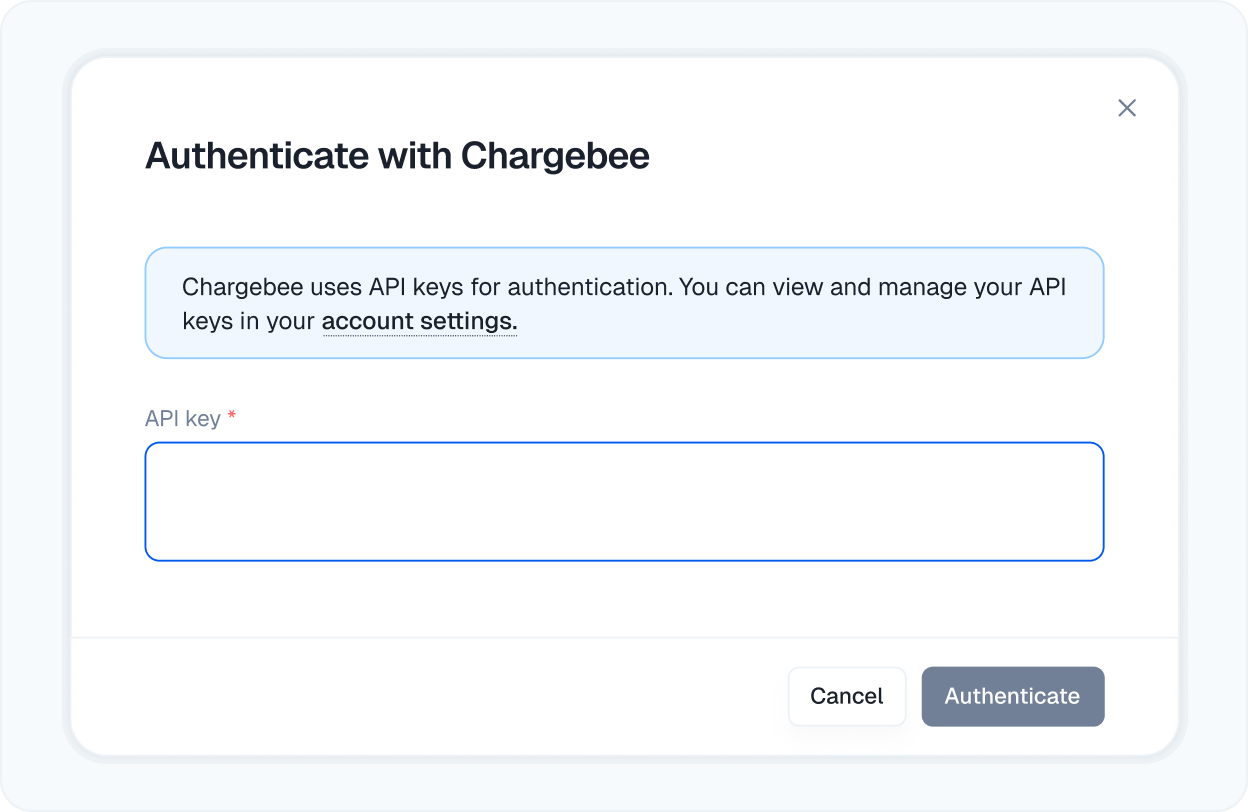Screen dimensions: 1248x812
Task: Click the modal footer area
Action: (400, 696)
